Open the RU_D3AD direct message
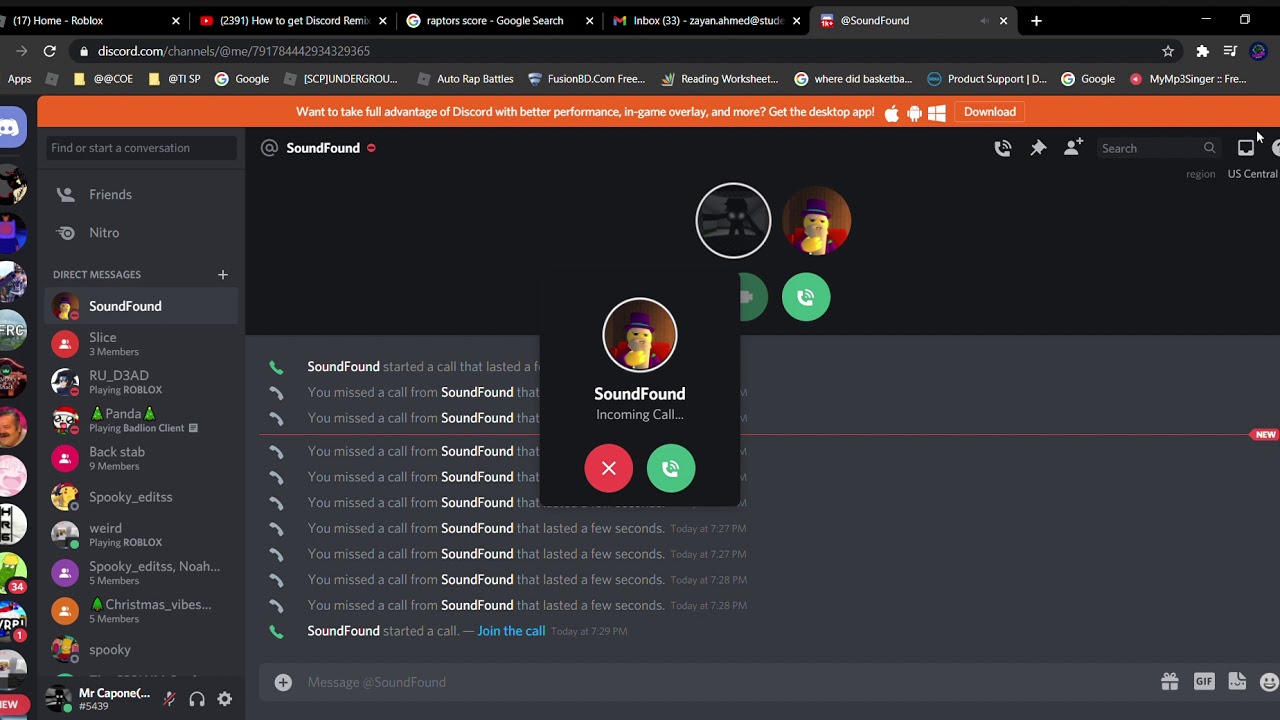The height and width of the screenshot is (720, 1280). [141, 382]
